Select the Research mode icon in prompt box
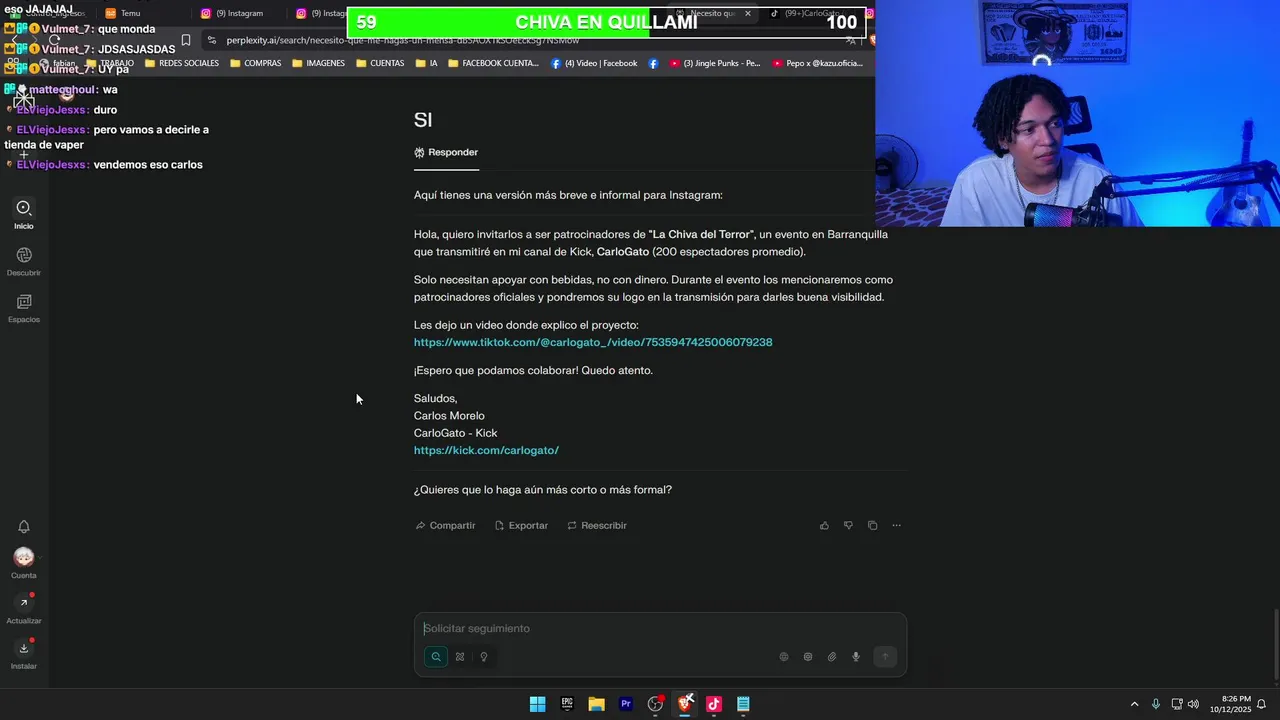Screen dimensions: 1280x720 click(460, 657)
